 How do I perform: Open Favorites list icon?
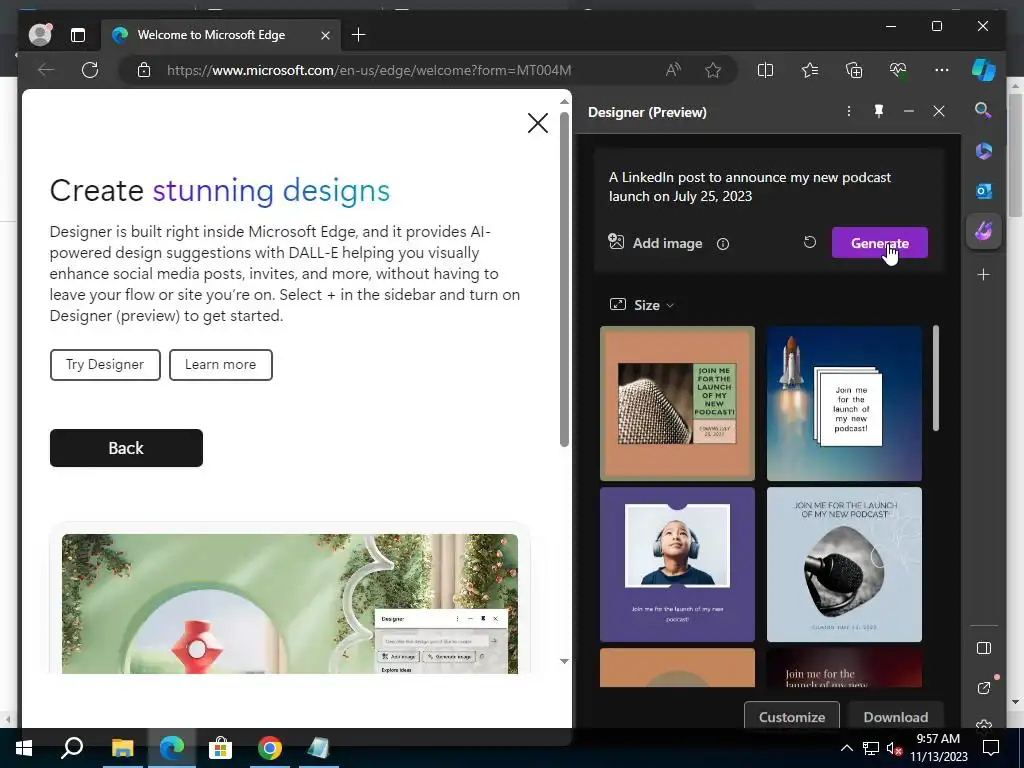tap(810, 70)
